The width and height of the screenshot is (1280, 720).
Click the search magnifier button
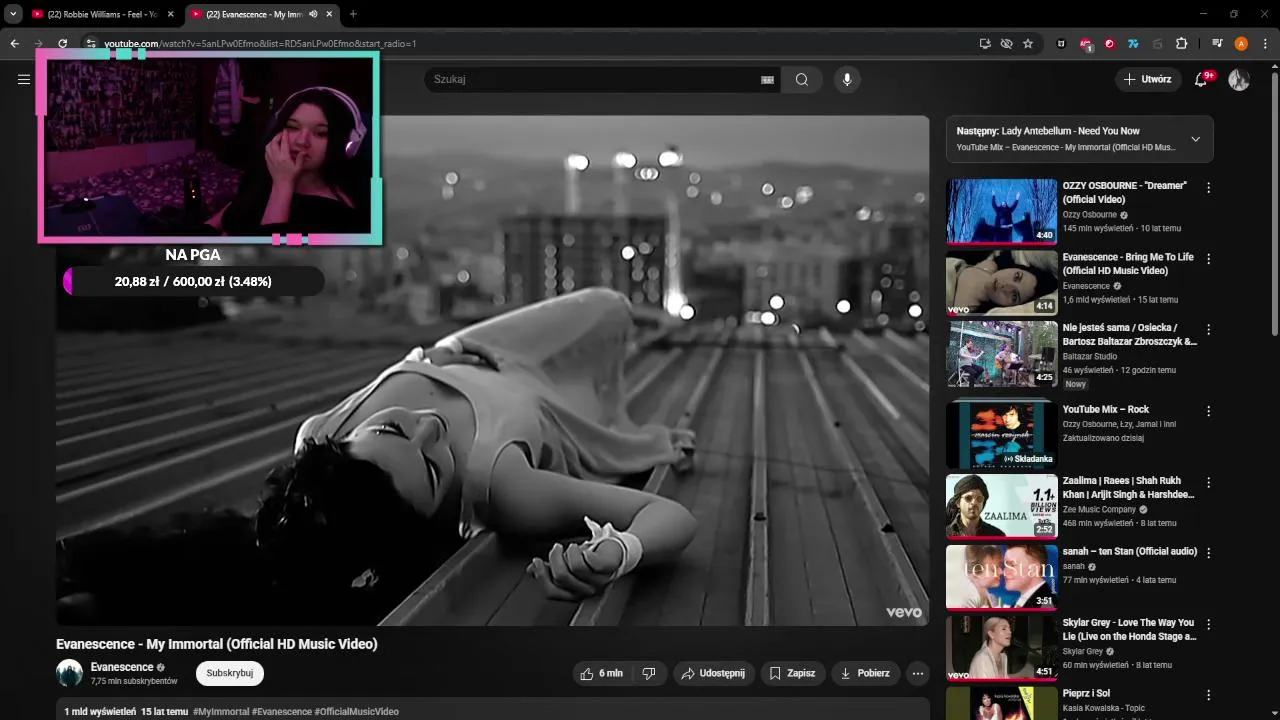(802, 80)
